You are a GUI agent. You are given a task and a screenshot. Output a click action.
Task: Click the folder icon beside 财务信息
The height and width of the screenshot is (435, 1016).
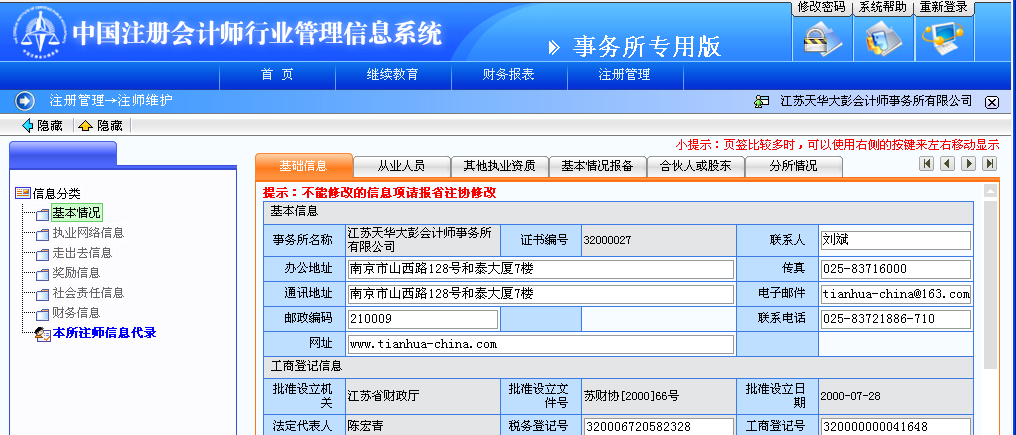[x=43, y=314]
